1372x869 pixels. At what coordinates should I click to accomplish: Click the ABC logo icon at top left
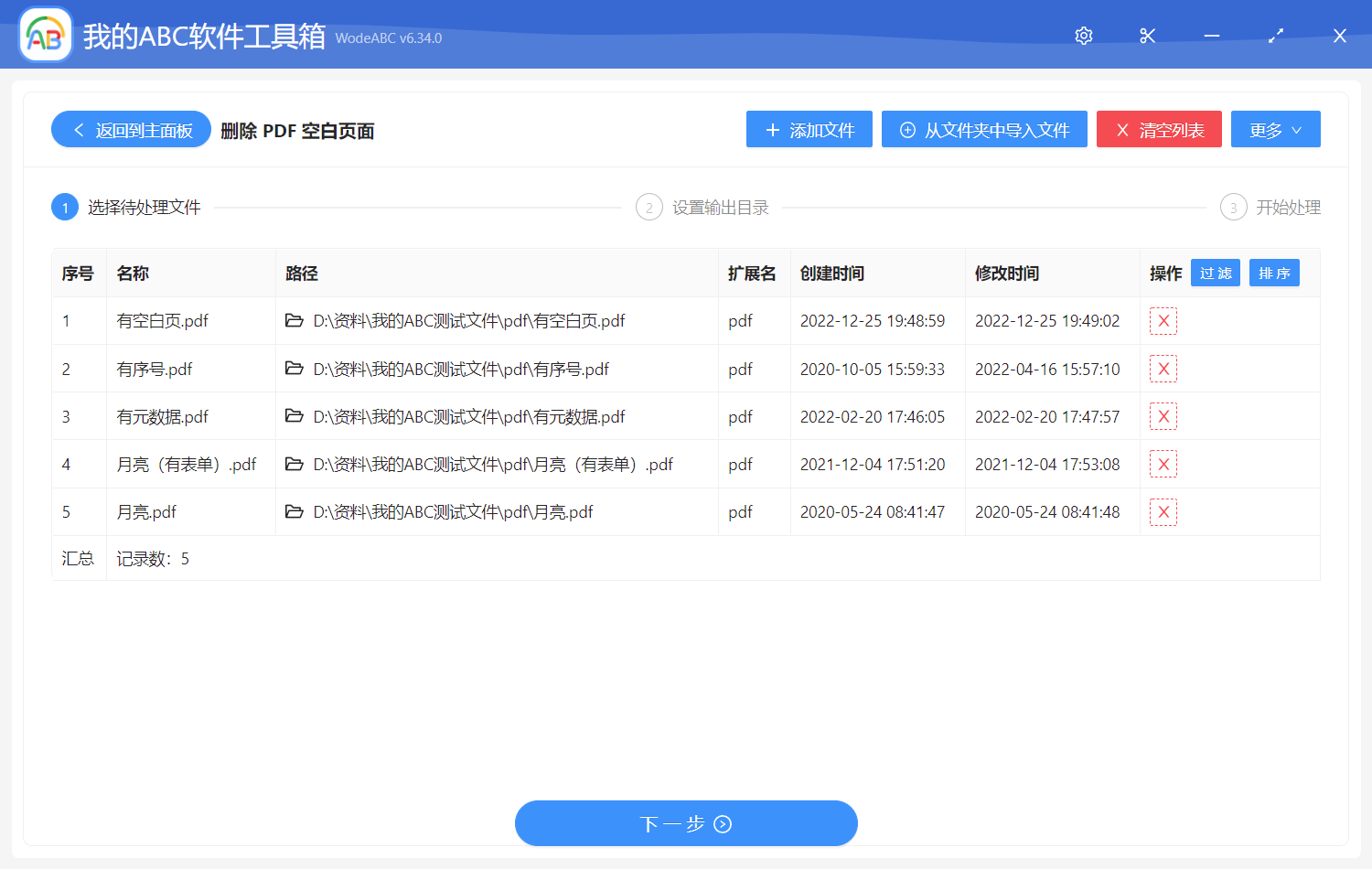pos(45,35)
